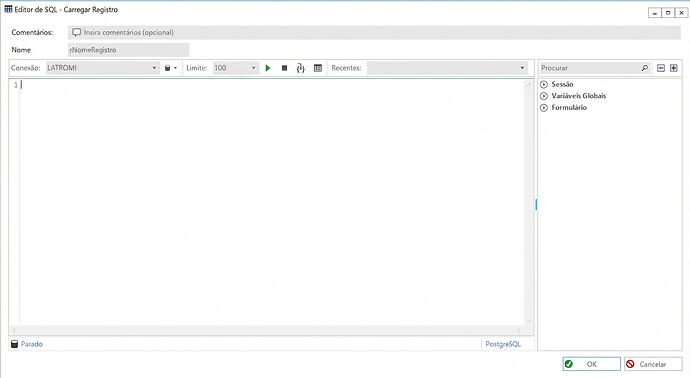Click the database icon next to the connection
This screenshot has width=690, height=378.
click(x=167, y=68)
